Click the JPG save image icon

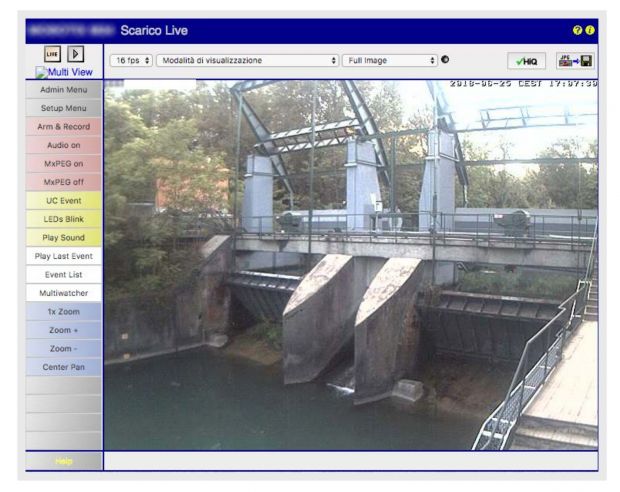point(575,61)
